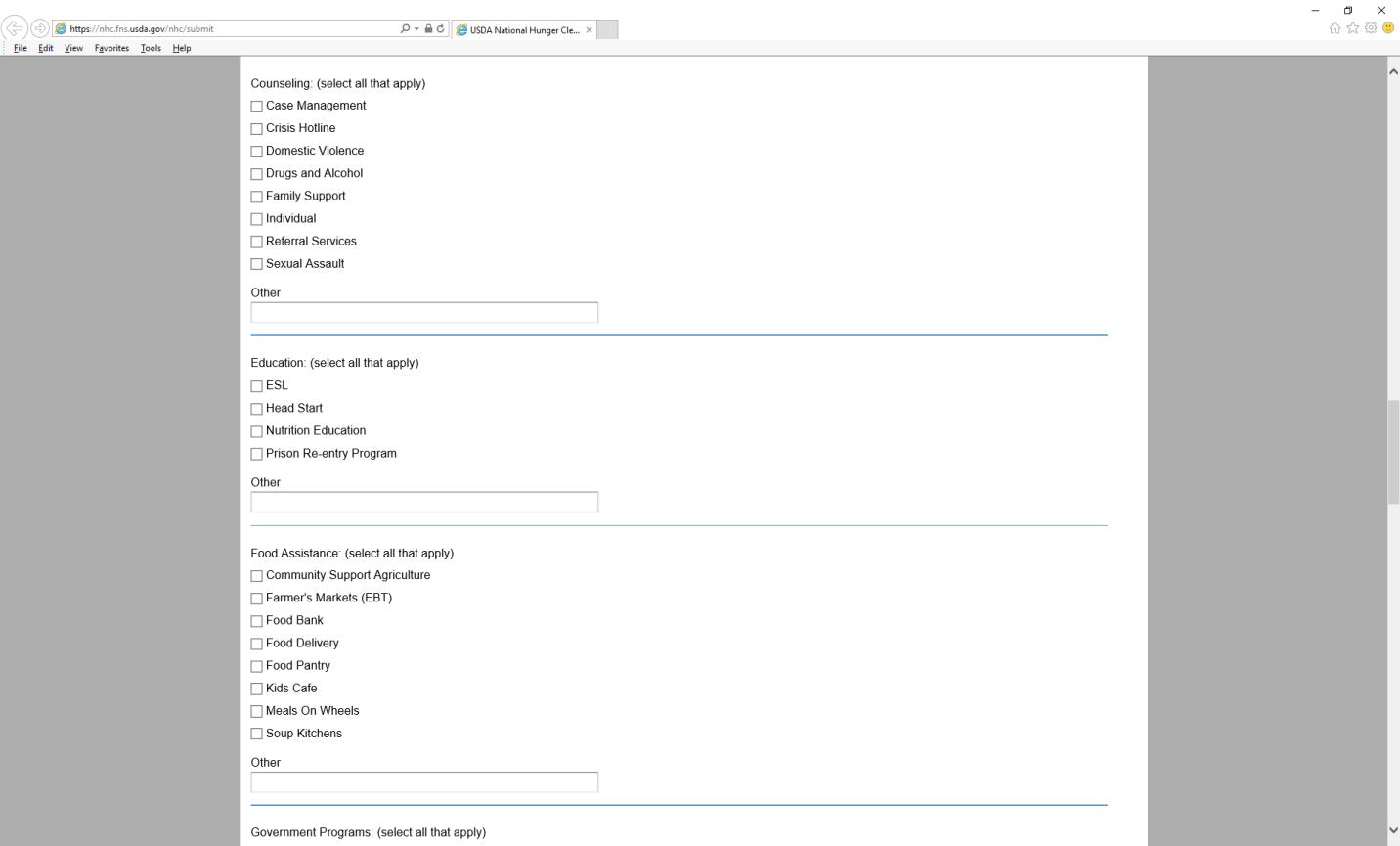Image resolution: width=1400 pixels, height=846 pixels.
Task: Open the Favorites menu
Action: click(111, 48)
